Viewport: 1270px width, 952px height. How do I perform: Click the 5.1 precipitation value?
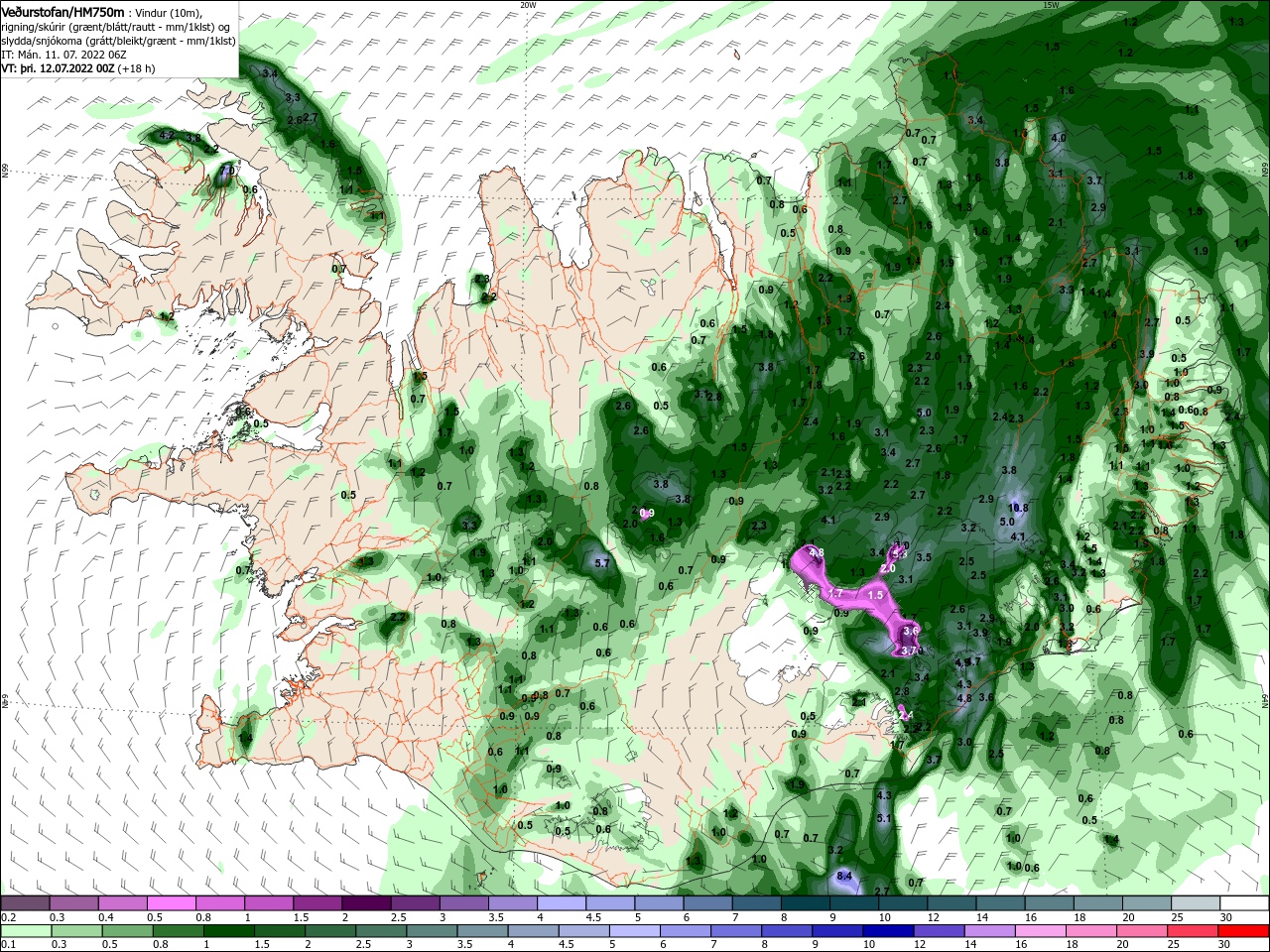[885, 818]
